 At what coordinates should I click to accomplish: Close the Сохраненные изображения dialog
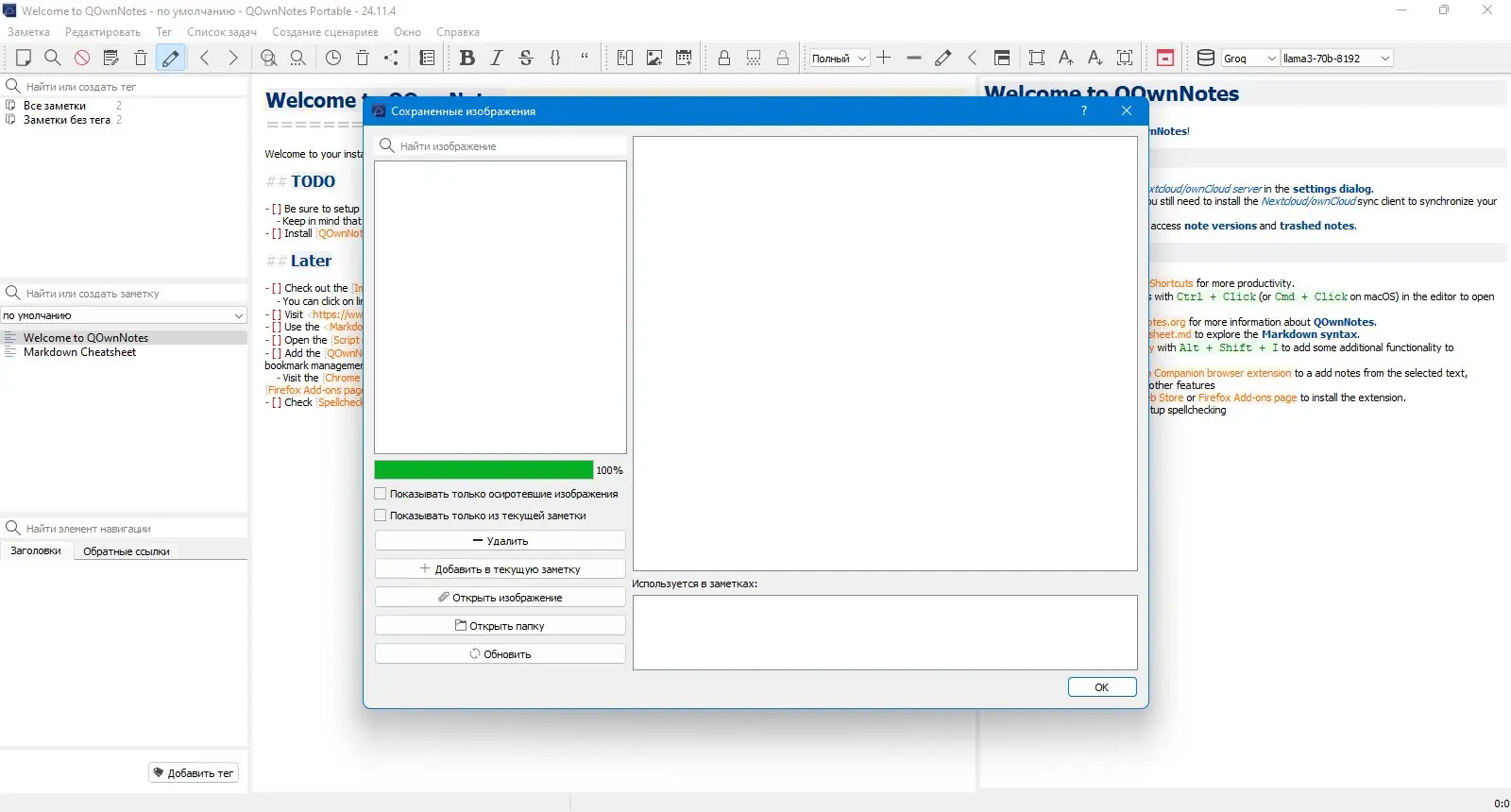[1126, 110]
